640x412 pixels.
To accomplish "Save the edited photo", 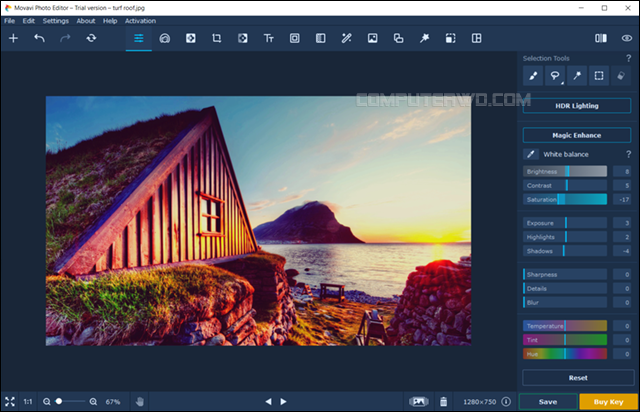I will click(x=548, y=402).
